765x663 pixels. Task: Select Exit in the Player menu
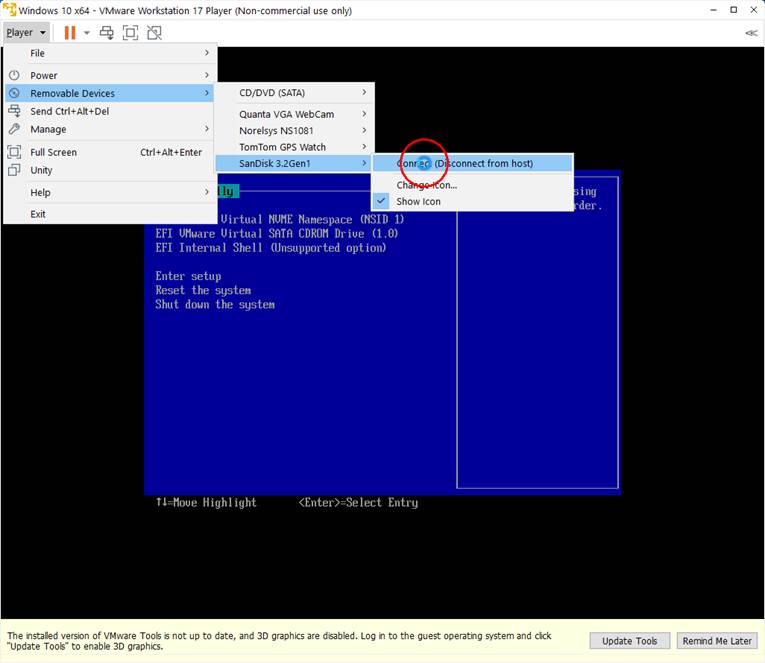pos(38,214)
